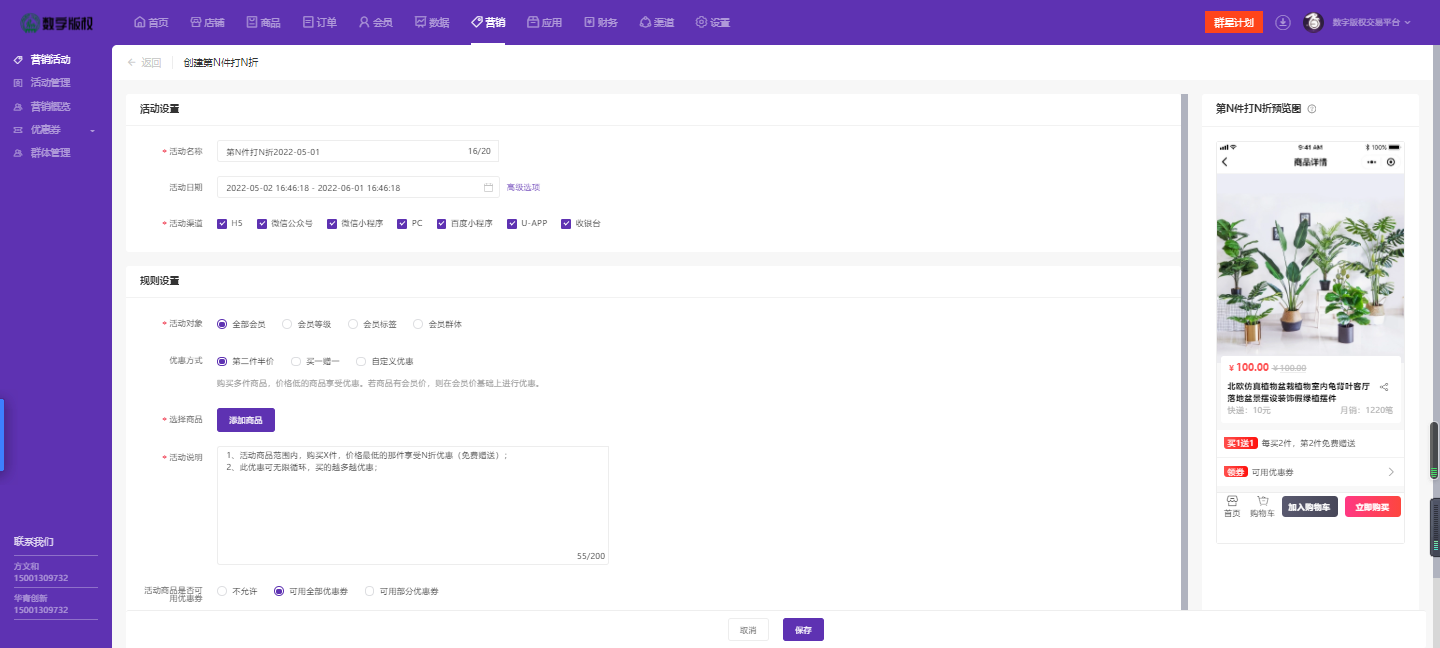
Task: Click the 立即购买 button in the preview
Action: 1373,507
